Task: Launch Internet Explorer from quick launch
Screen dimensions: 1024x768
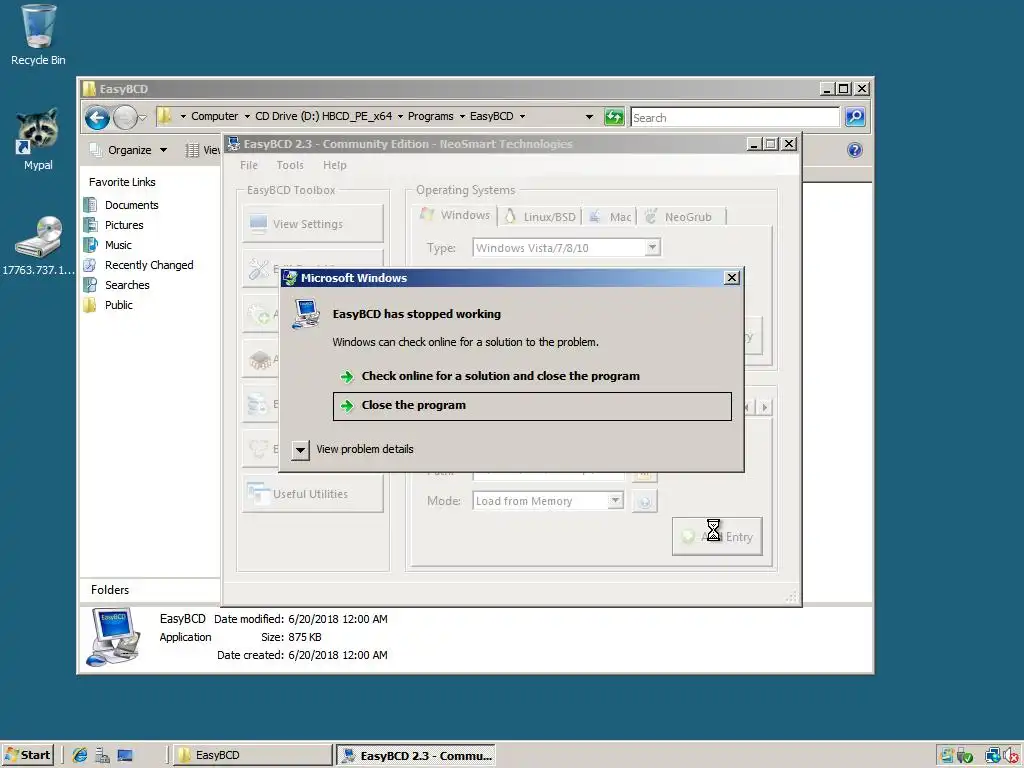Action: 80,755
